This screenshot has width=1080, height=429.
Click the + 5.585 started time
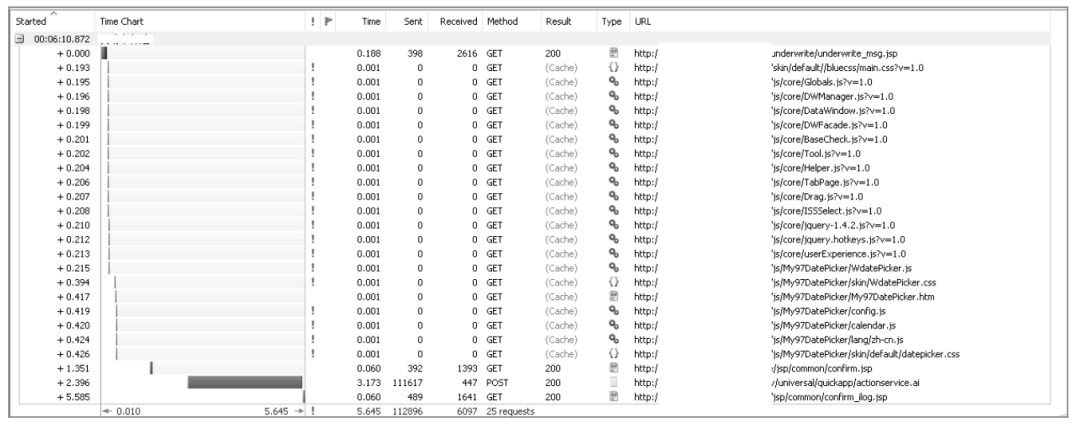pyautogui.click(x=73, y=397)
